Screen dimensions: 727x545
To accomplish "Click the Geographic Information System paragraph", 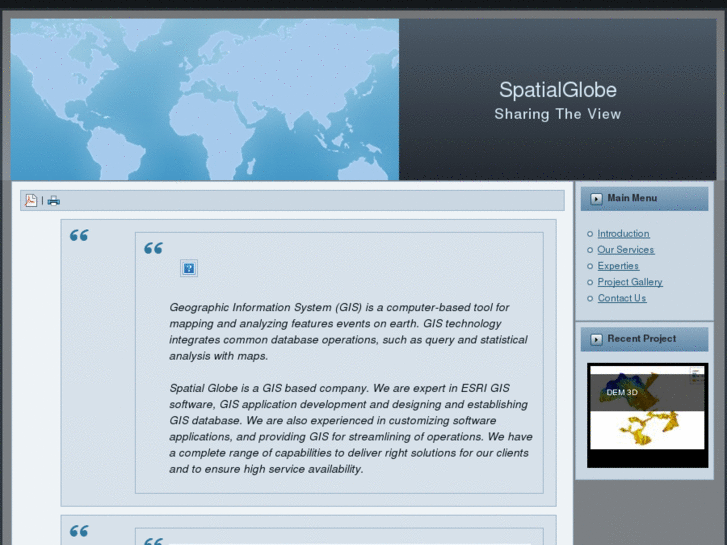I will [x=348, y=332].
